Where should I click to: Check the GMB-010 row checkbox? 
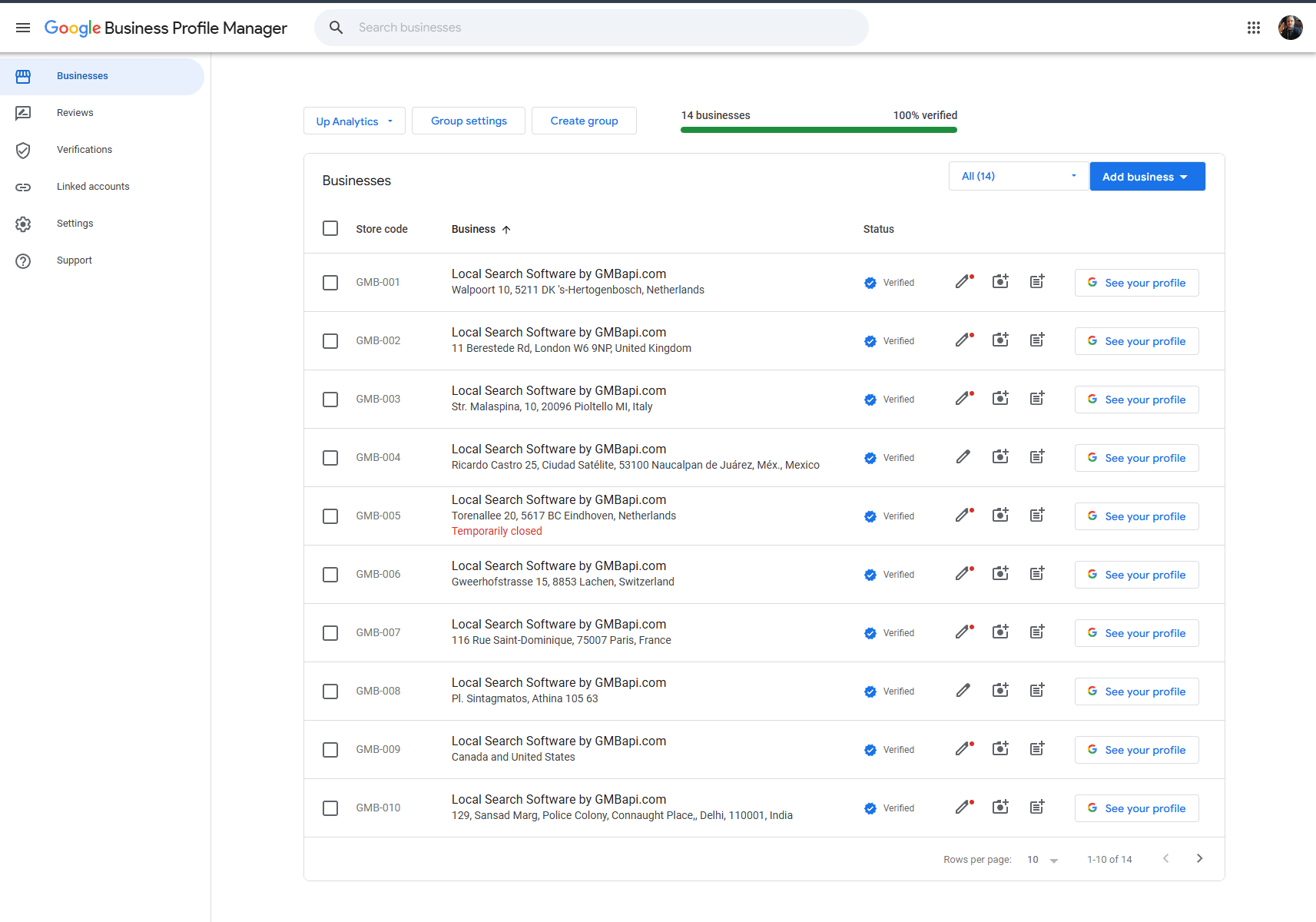330,808
